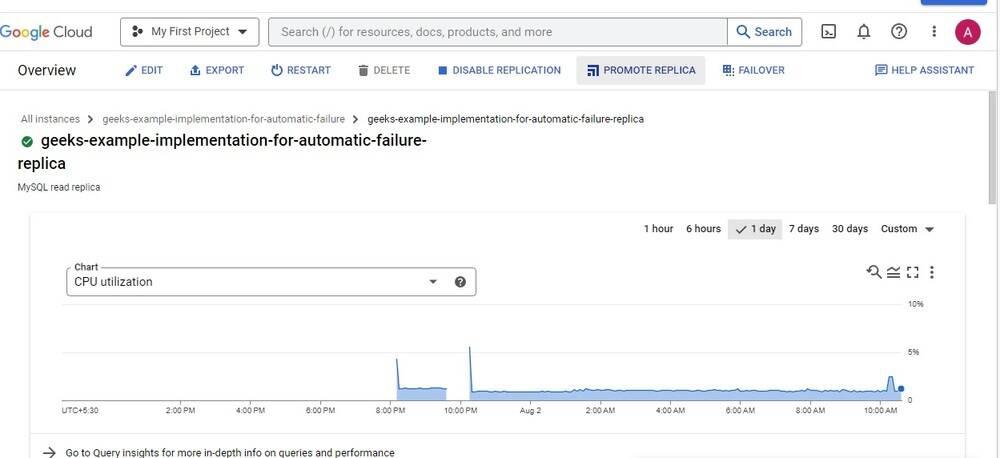
Task: Reset chart zoom
Action: 874,272
